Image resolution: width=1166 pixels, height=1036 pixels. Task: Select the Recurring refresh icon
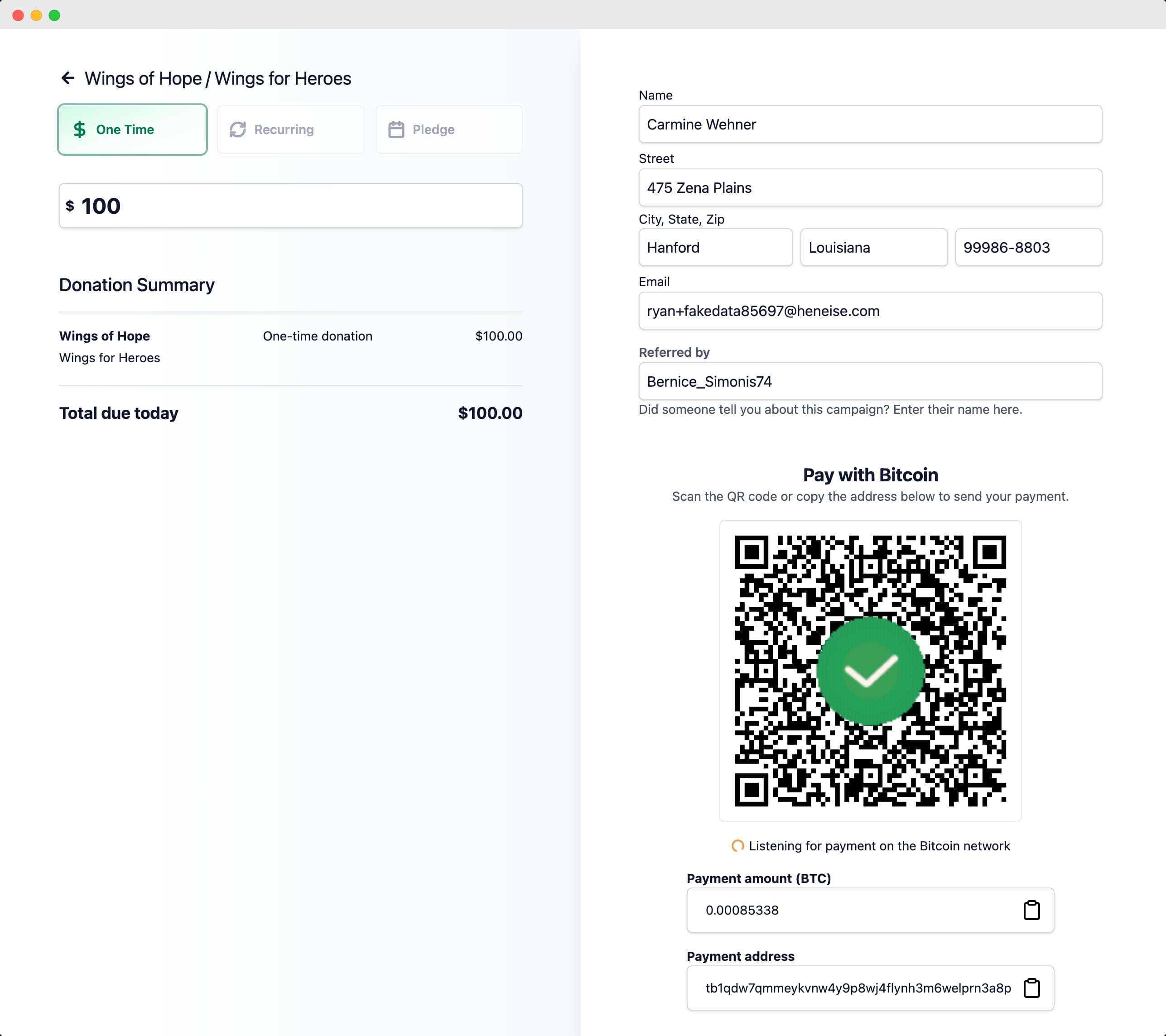(238, 129)
